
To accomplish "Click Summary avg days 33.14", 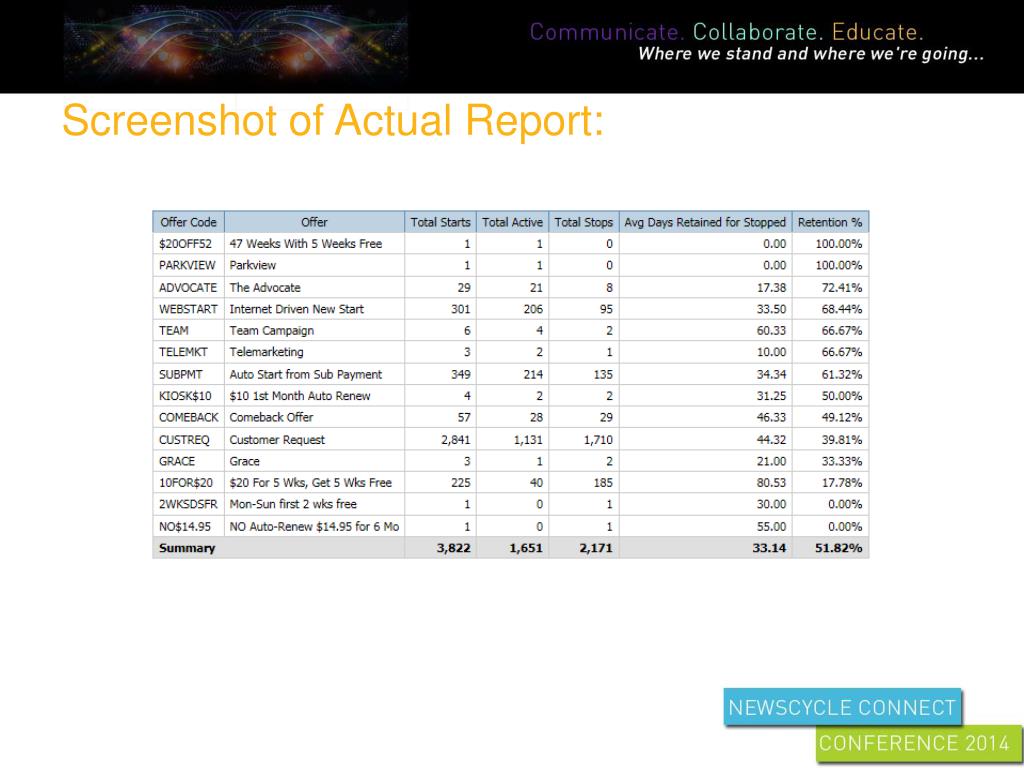I will point(769,548).
